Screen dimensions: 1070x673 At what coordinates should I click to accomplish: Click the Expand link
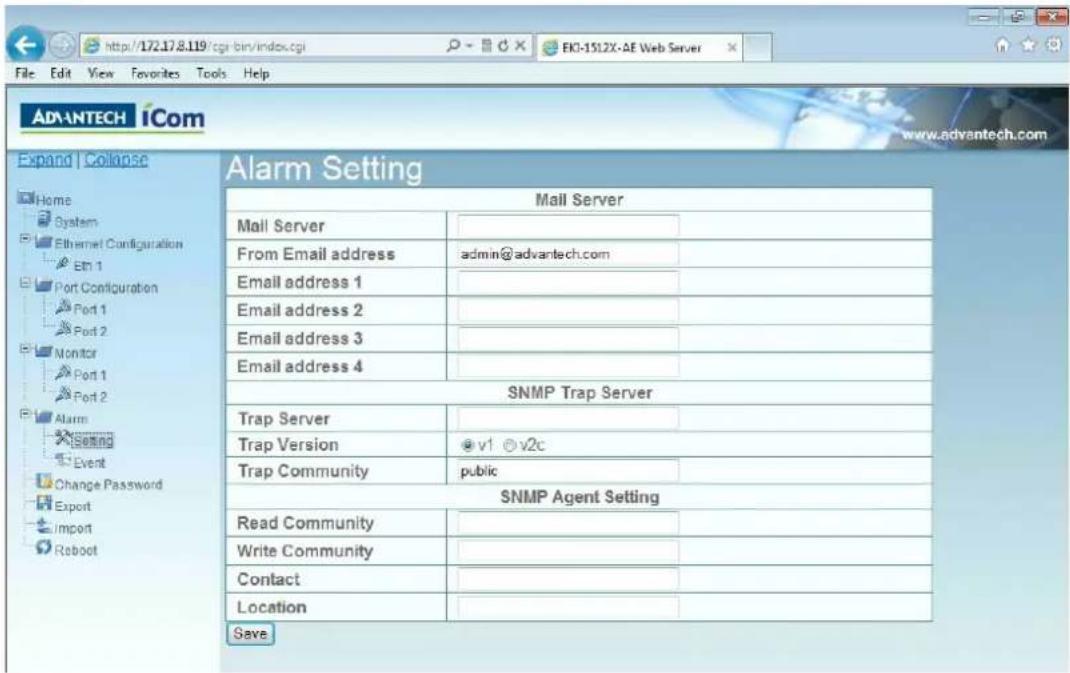click(x=44, y=160)
